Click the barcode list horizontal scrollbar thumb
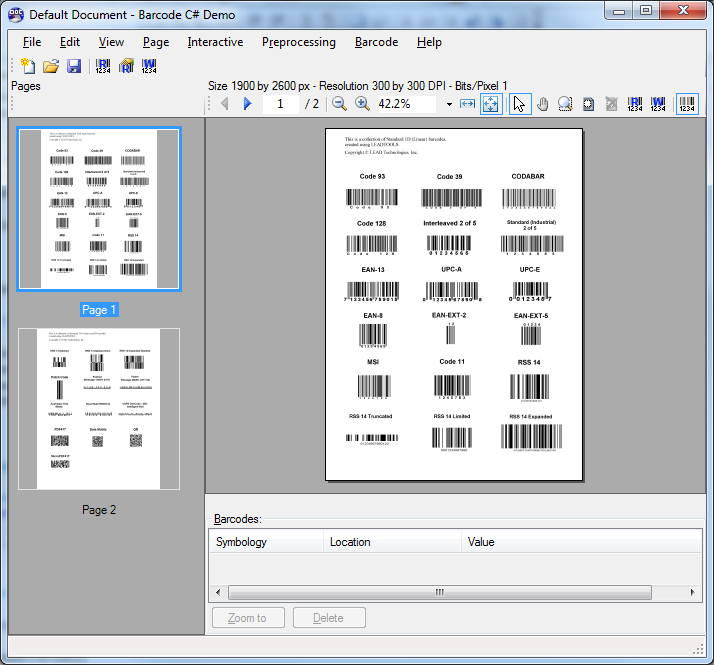This screenshot has height=665, width=714. (440, 593)
